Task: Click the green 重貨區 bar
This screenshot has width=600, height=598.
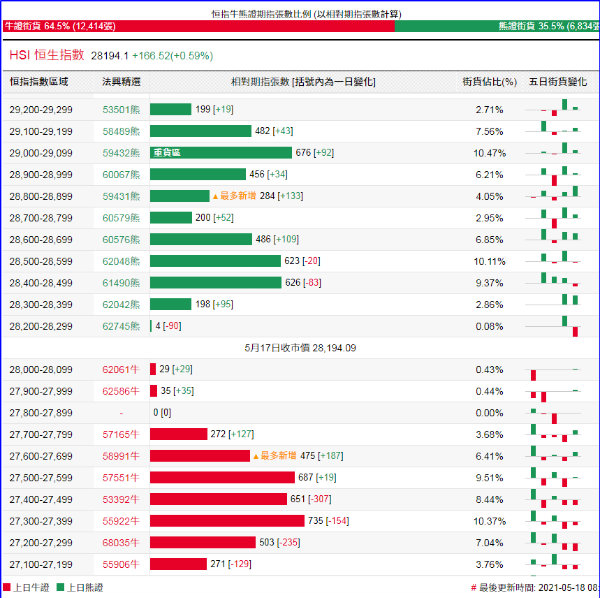Action: [x=221, y=153]
